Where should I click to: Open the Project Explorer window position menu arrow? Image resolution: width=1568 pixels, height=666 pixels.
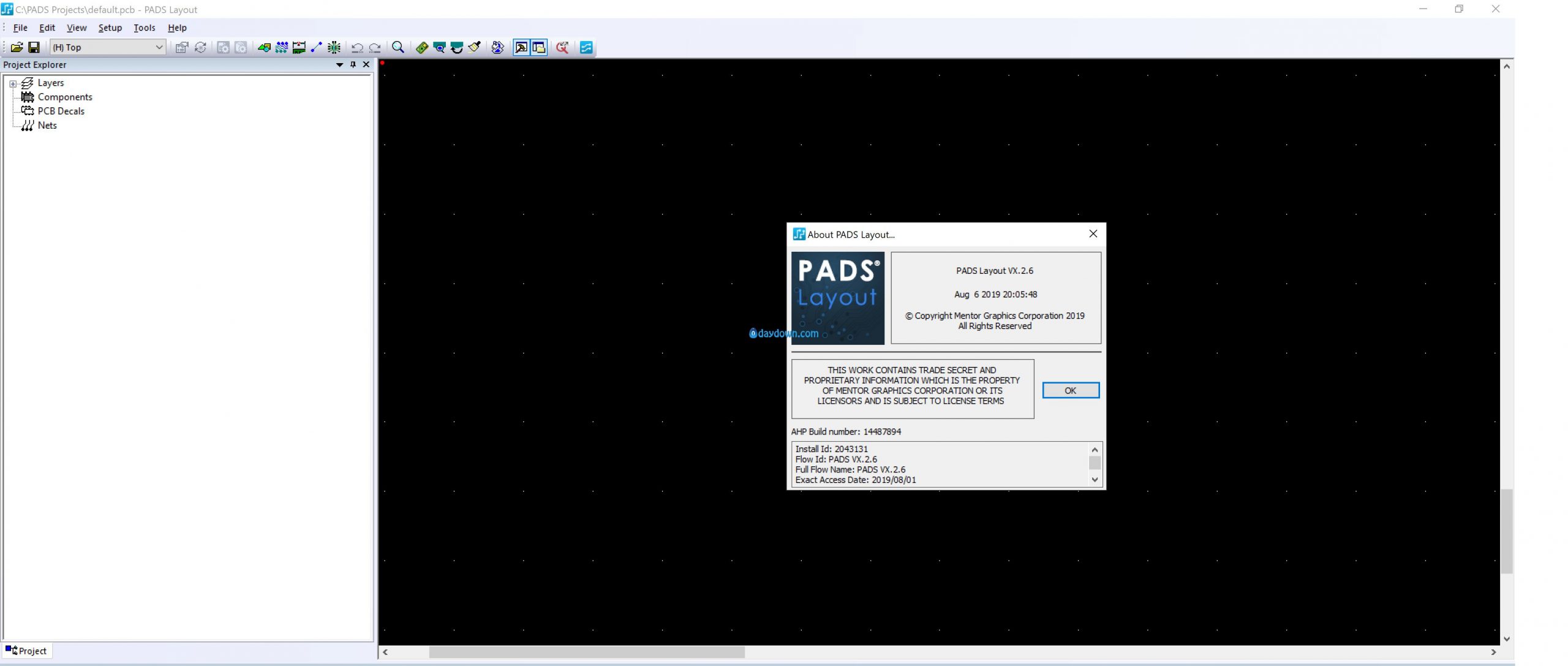coord(339,64)
